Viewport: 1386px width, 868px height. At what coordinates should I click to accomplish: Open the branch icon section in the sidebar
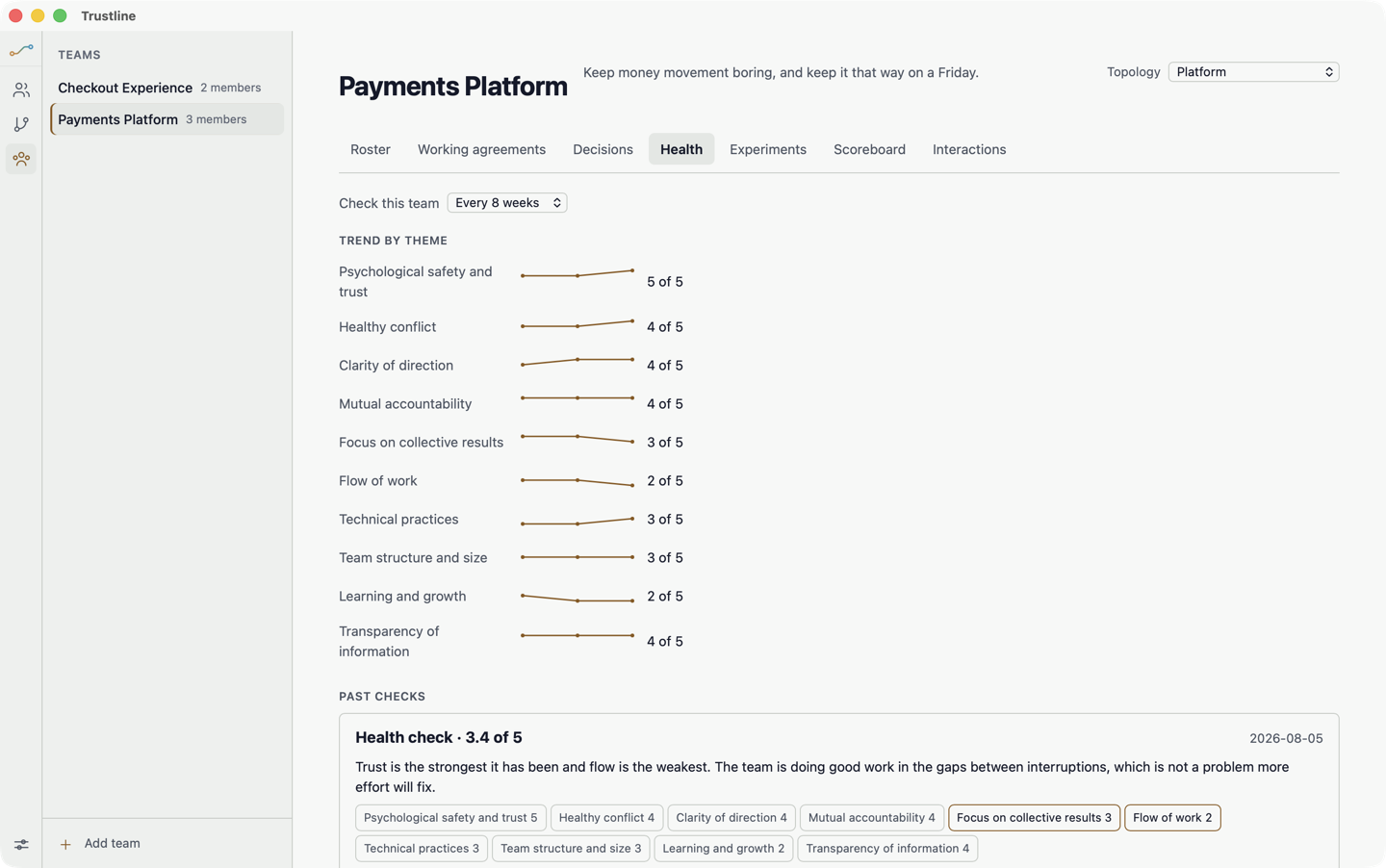pyautogui.click(x=21, y=124)
